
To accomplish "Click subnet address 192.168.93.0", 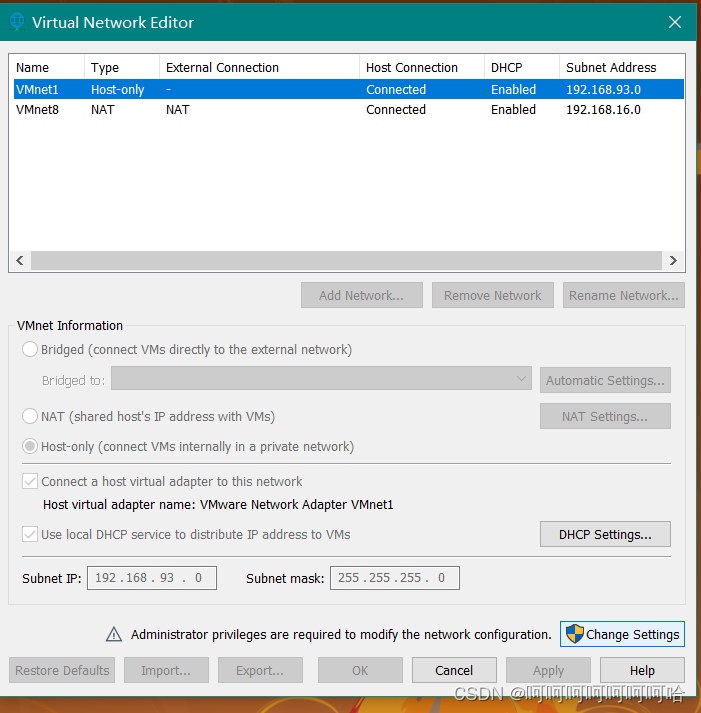I will pyautogui.click(x=603, y=89).
